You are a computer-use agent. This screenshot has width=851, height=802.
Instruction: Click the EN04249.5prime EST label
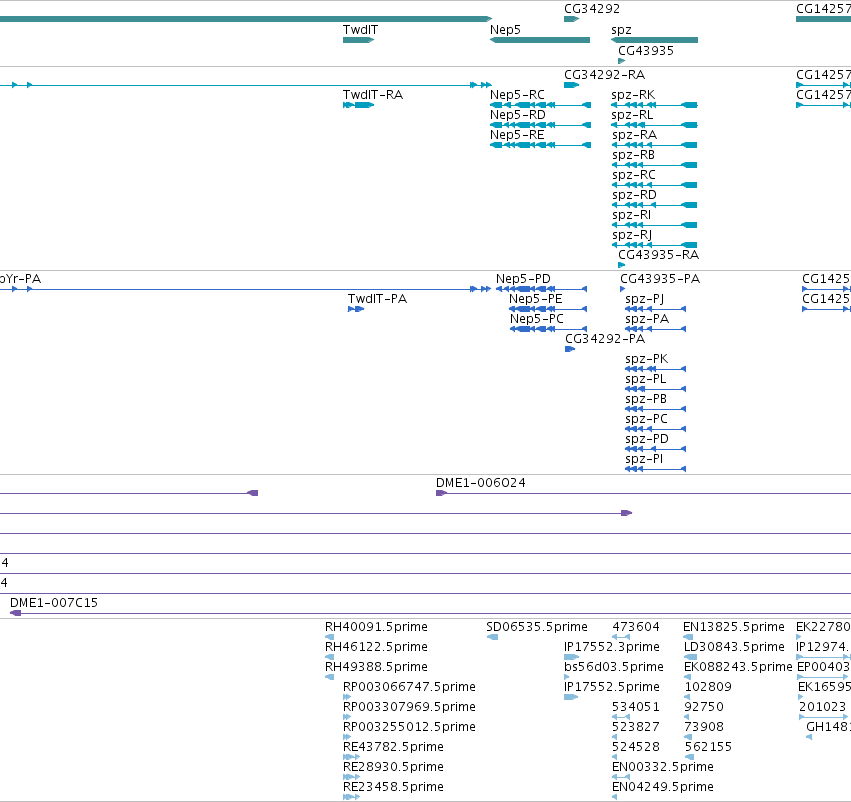point(663,788)
